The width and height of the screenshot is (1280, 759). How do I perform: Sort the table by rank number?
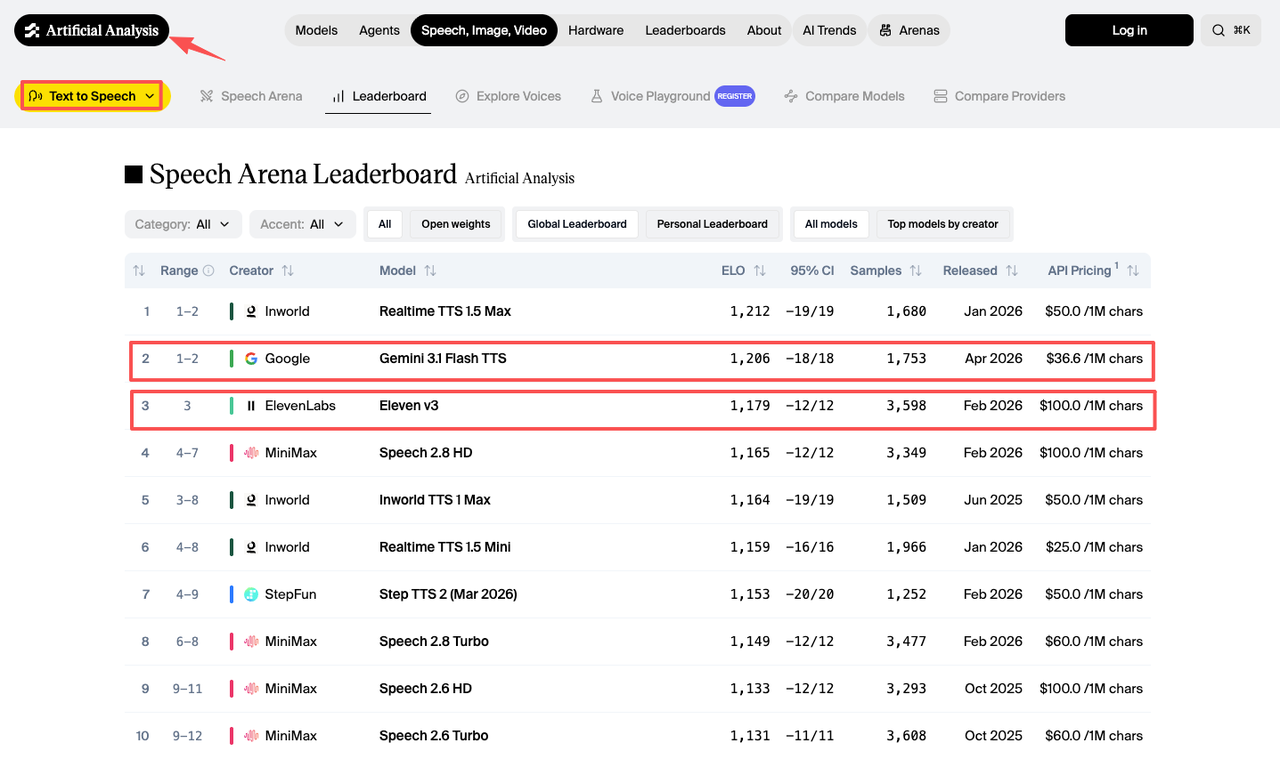click(x=139, y=271)
